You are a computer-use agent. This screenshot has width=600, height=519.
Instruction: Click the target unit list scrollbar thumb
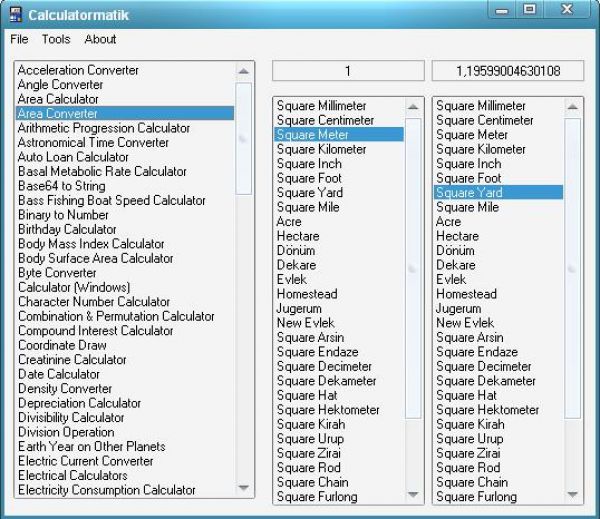click(x=572, y=269)
